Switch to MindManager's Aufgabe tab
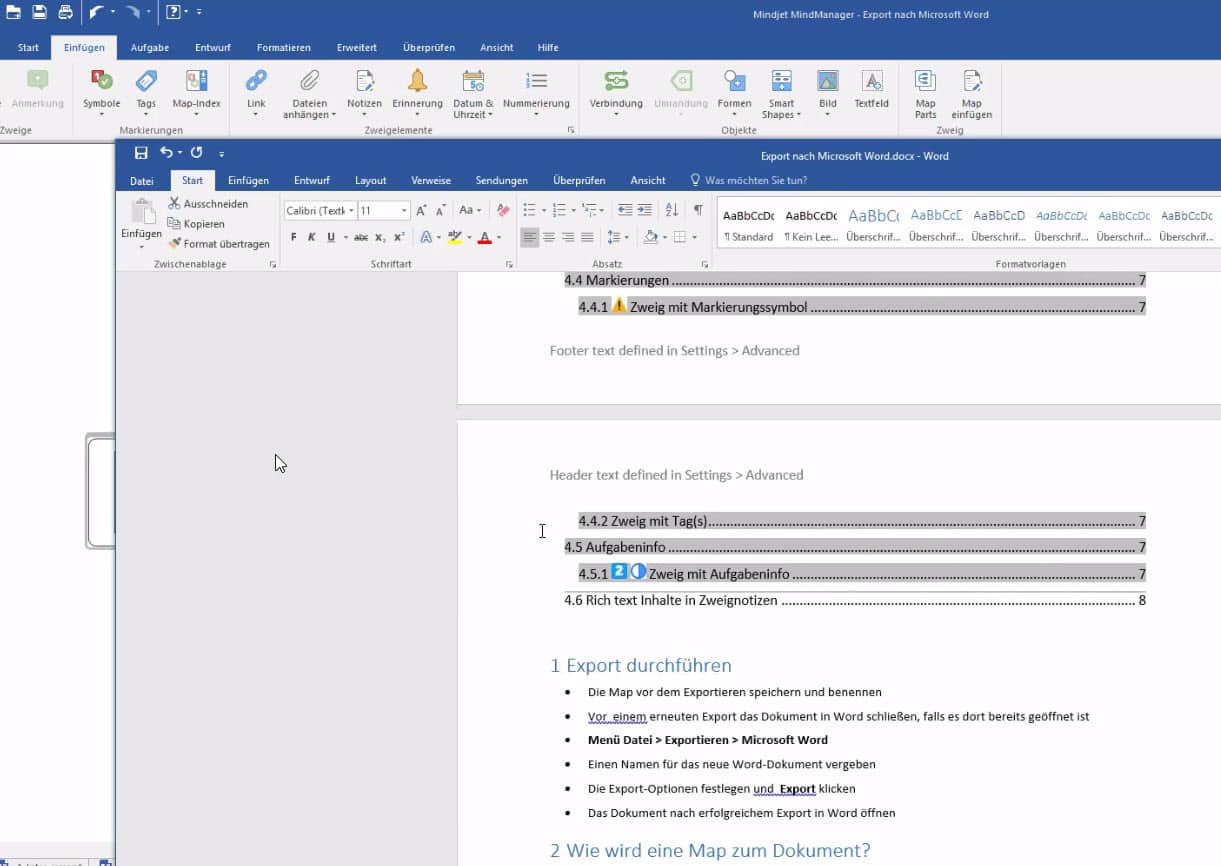Image resolution: width=1221 pixels, height=866 pixels. coord(150,47)
